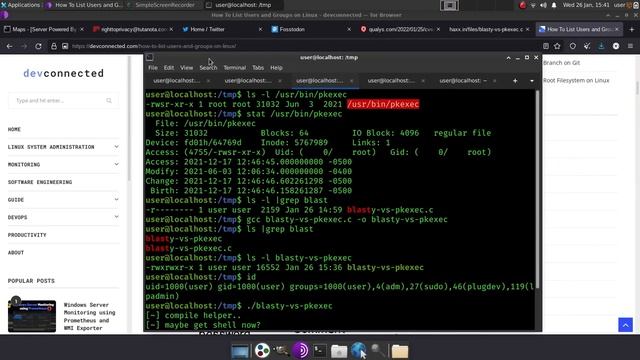The width and height of the screenshot is (640, 360).
Task: Open the terminal Help menu
Action: pyautogui.click(x=276, y=68)
